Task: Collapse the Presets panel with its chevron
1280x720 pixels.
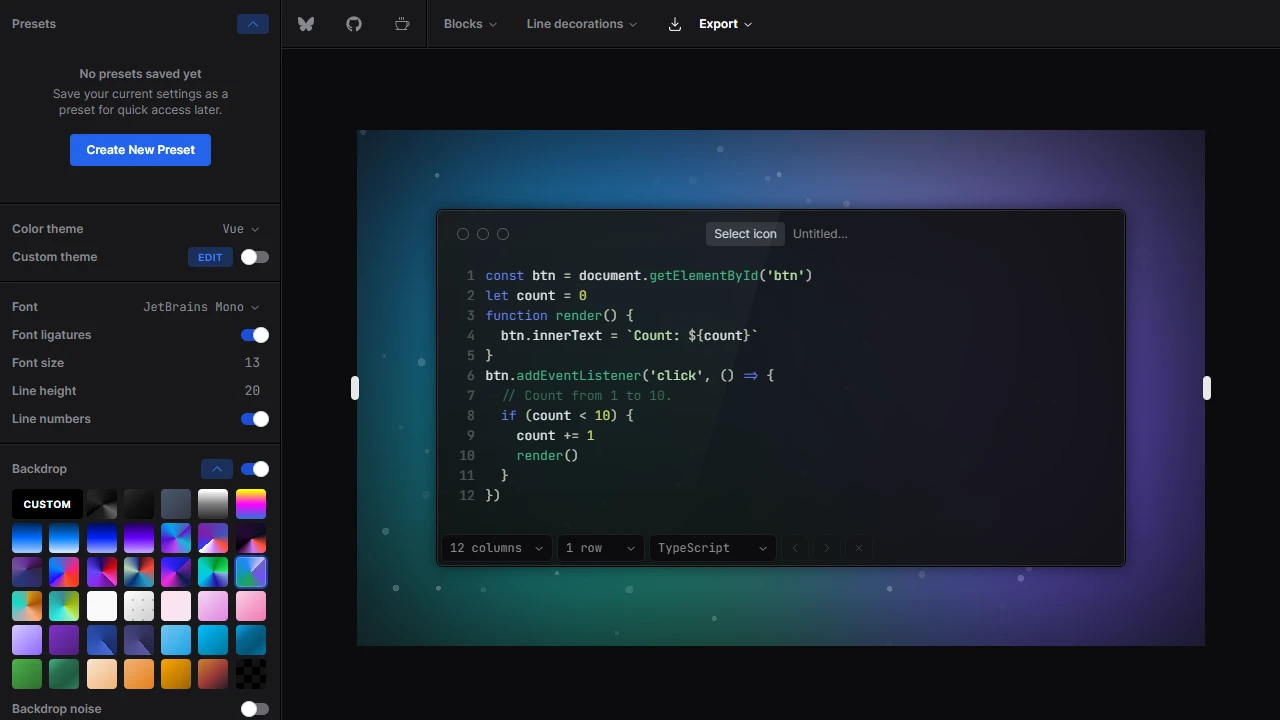Action: [252, 23]
